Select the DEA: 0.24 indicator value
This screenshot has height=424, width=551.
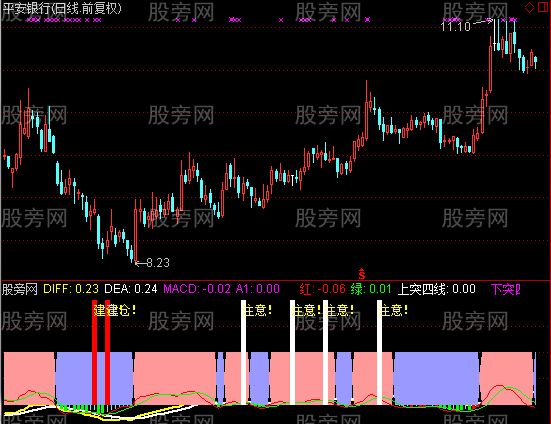[x=131, y=289]
